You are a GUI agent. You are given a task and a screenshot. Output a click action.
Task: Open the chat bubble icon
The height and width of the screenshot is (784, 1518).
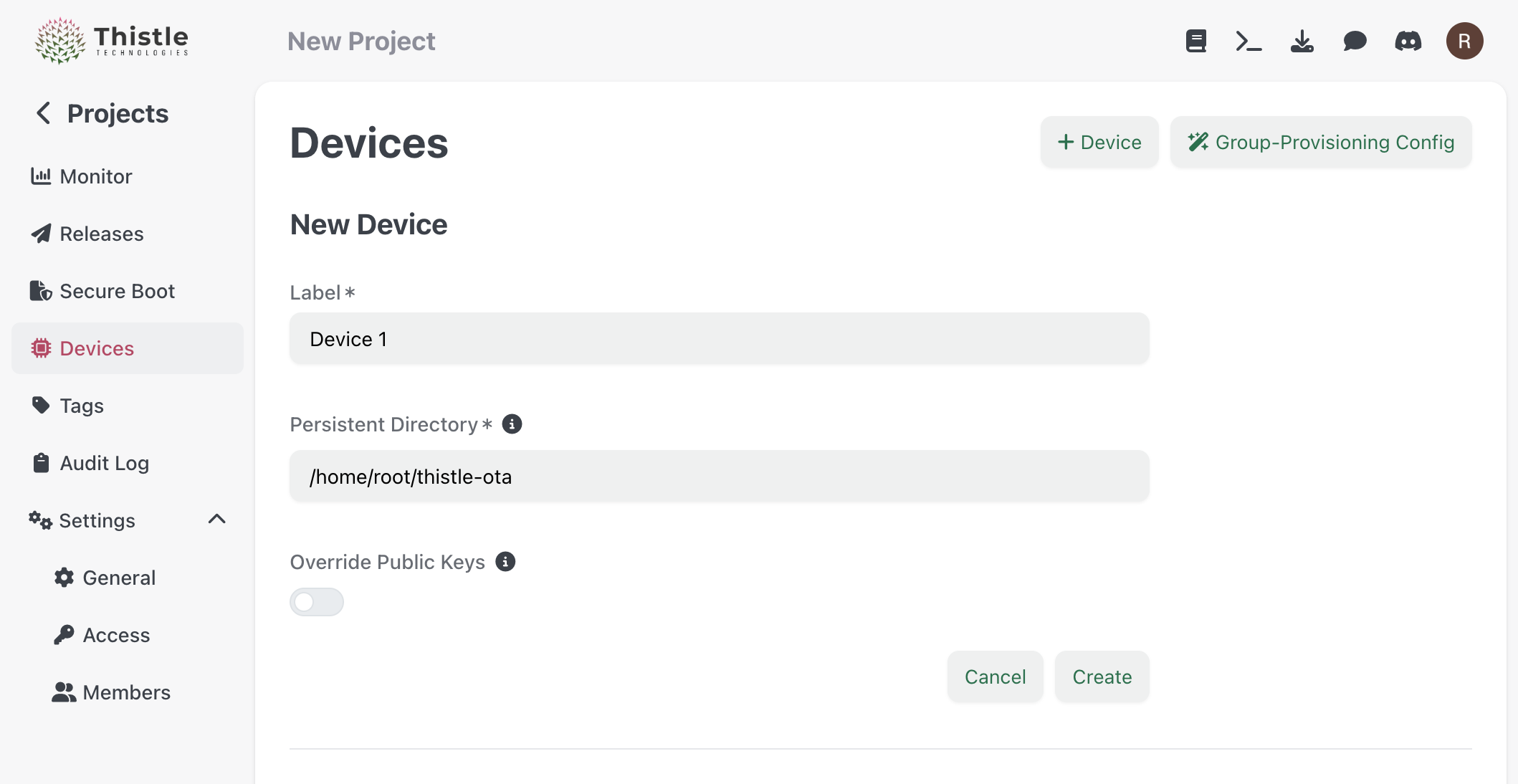(1355, 41)
